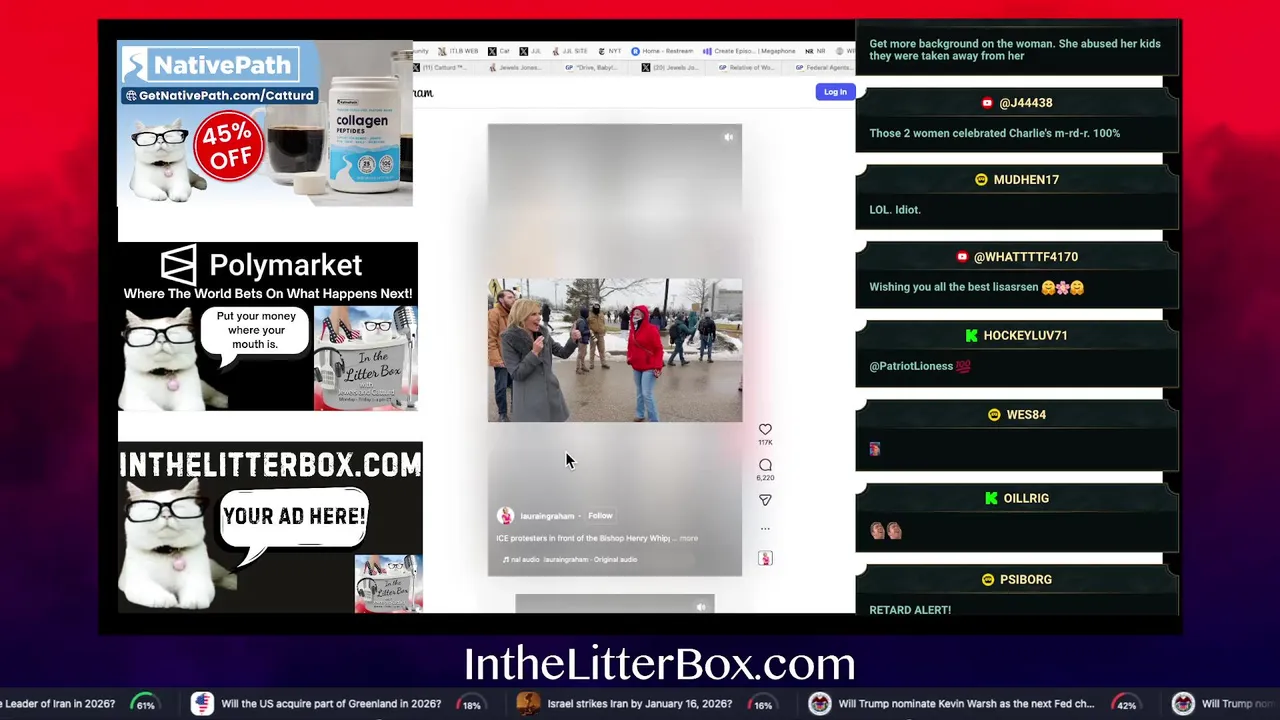1280x720 pixels.
Task: Switch to the 'Federal Agents' browser tab
Action: 823,67
